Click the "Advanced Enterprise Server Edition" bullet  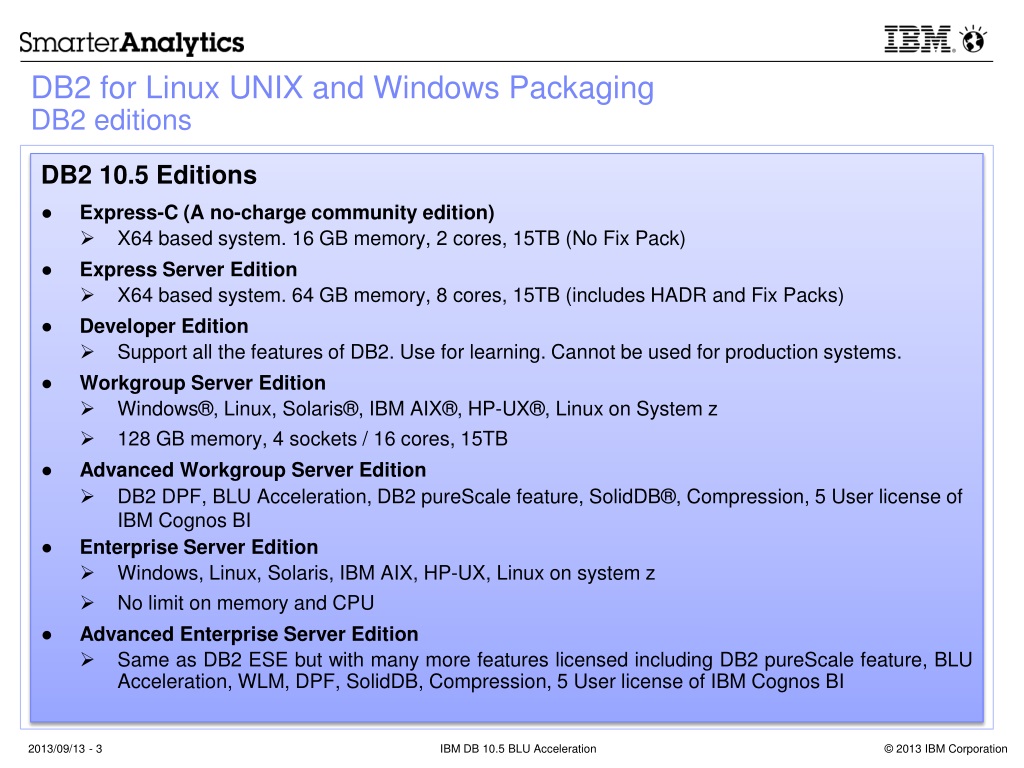pos(249,634)
